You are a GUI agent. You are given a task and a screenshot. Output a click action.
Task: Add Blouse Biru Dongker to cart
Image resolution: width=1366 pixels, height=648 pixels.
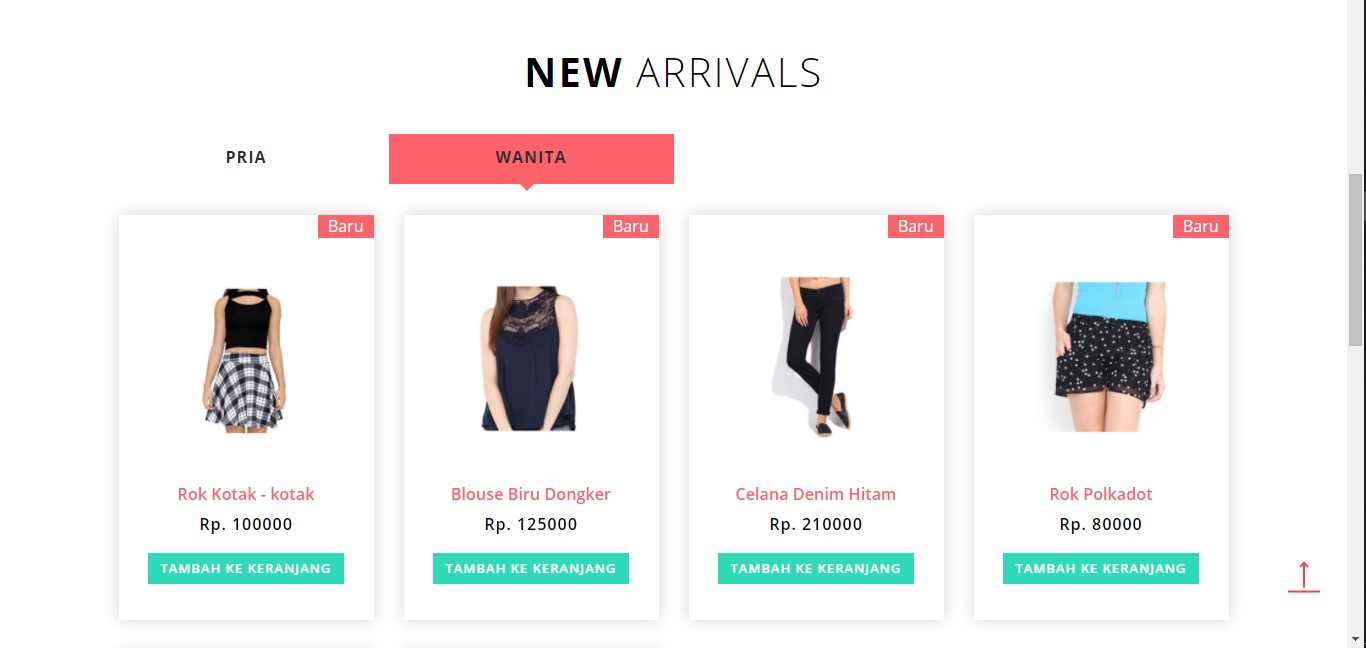(x=531, y=568)
